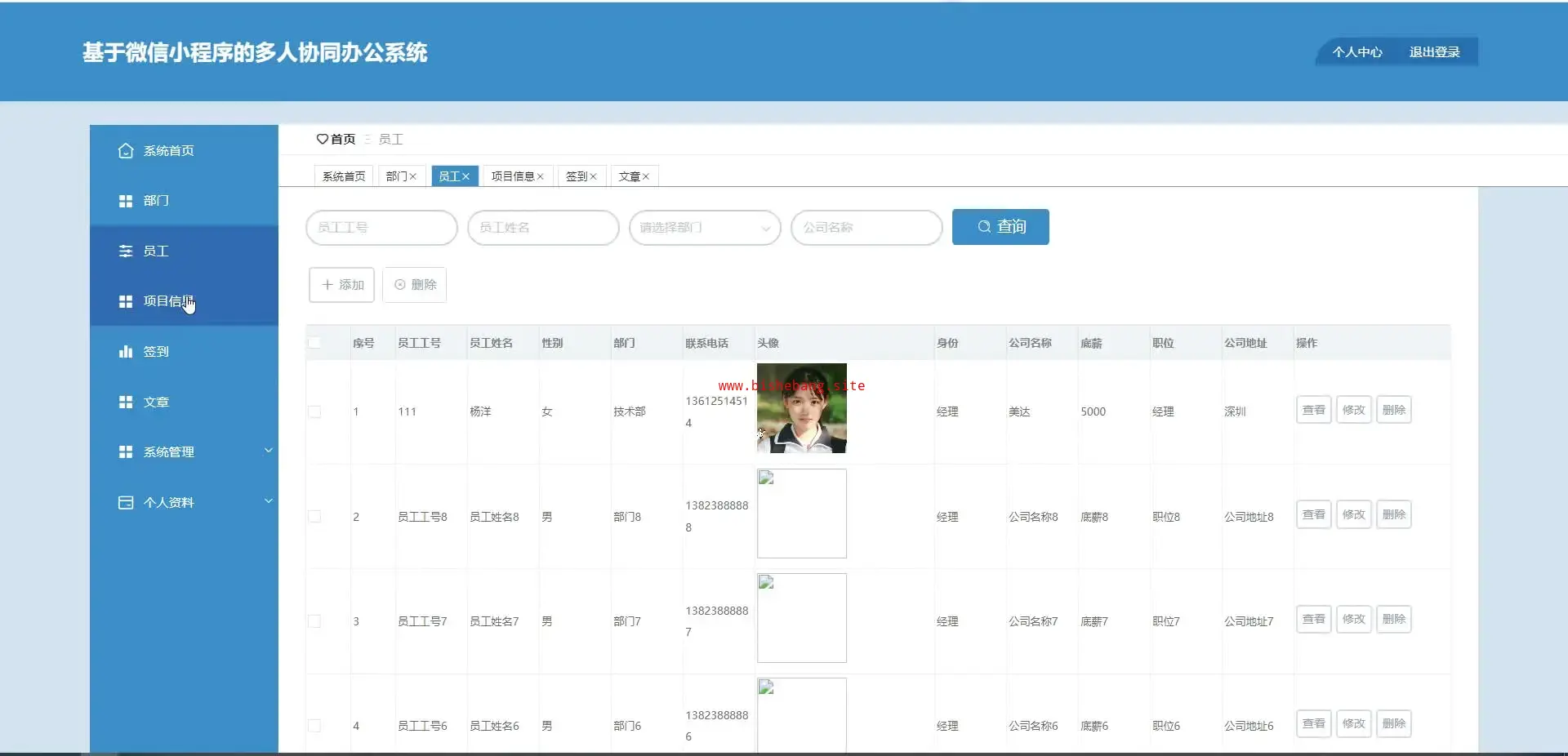
Task: Click the 员工工号 search input field
Action: point(381,228)
